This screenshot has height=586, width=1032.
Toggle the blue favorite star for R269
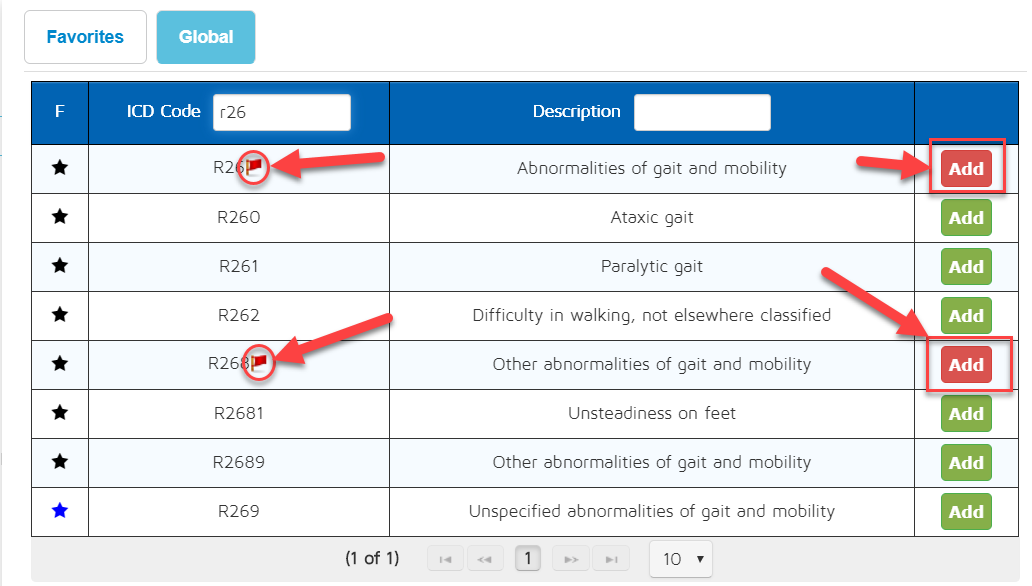pyautogui.click(x=60, y=511)
